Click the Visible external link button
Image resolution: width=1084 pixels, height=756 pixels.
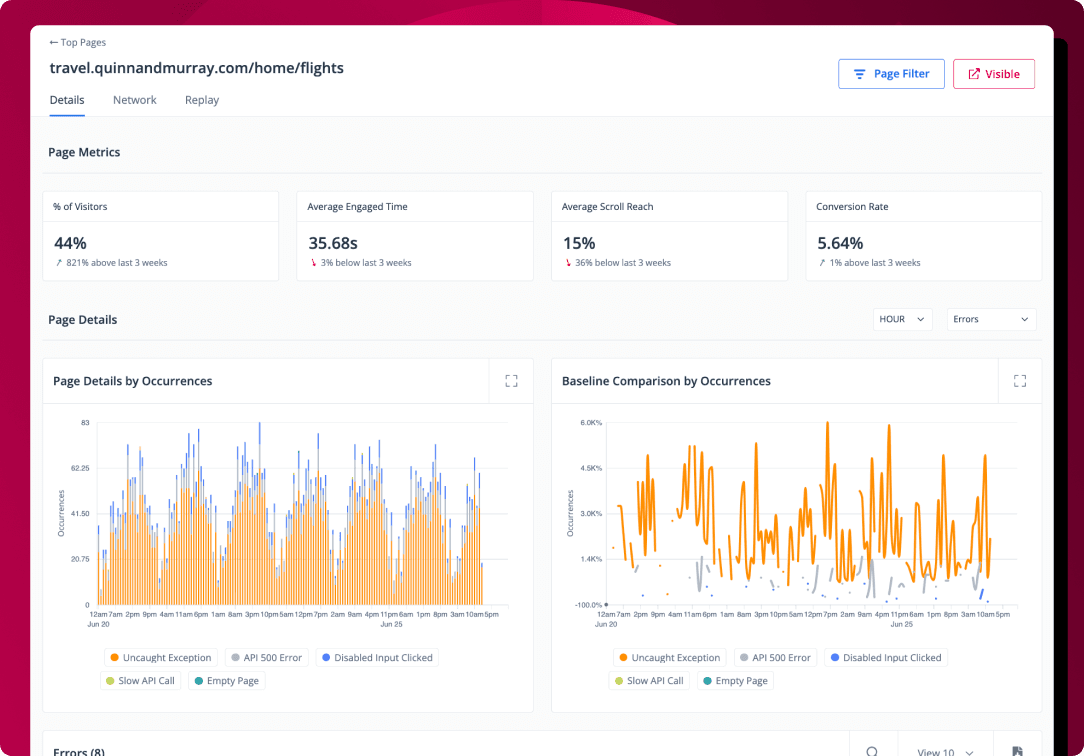[993, 74]
